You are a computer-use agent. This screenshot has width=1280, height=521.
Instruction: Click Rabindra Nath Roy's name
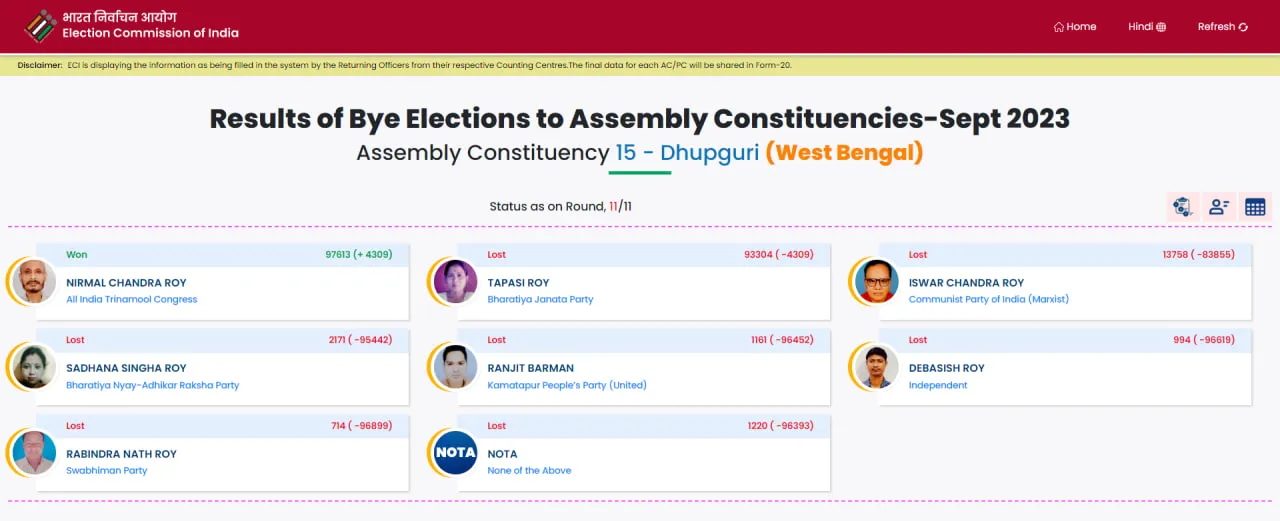[x=121, y=454]
